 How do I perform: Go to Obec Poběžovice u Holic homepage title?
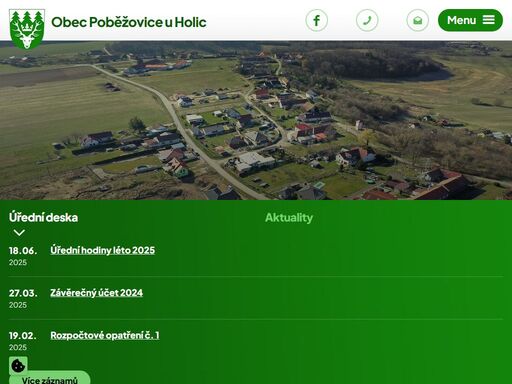(129, 22)
